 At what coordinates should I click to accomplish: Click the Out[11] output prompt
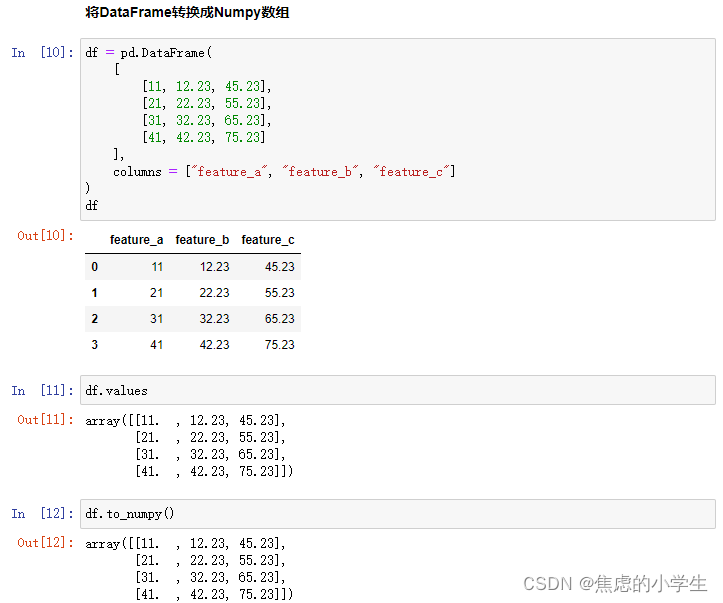[45, 420]
